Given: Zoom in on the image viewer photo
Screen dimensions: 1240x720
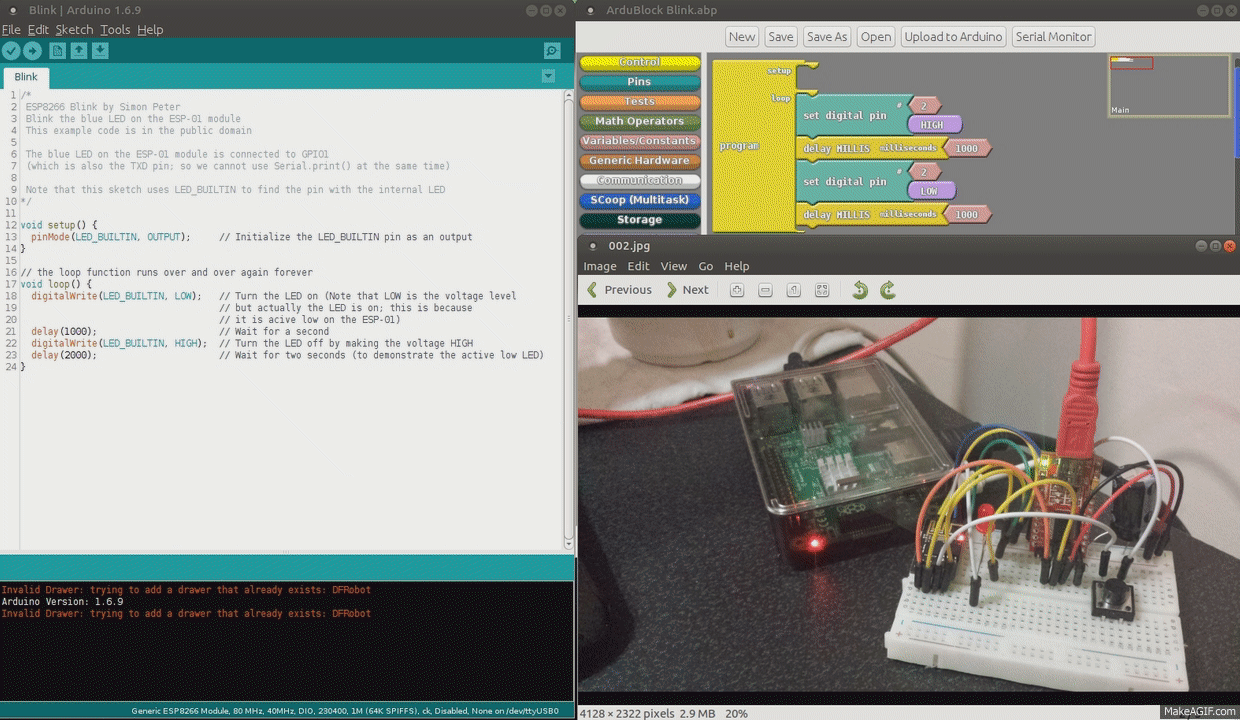Looking at the screenshot, I should [x=737, y=290].
